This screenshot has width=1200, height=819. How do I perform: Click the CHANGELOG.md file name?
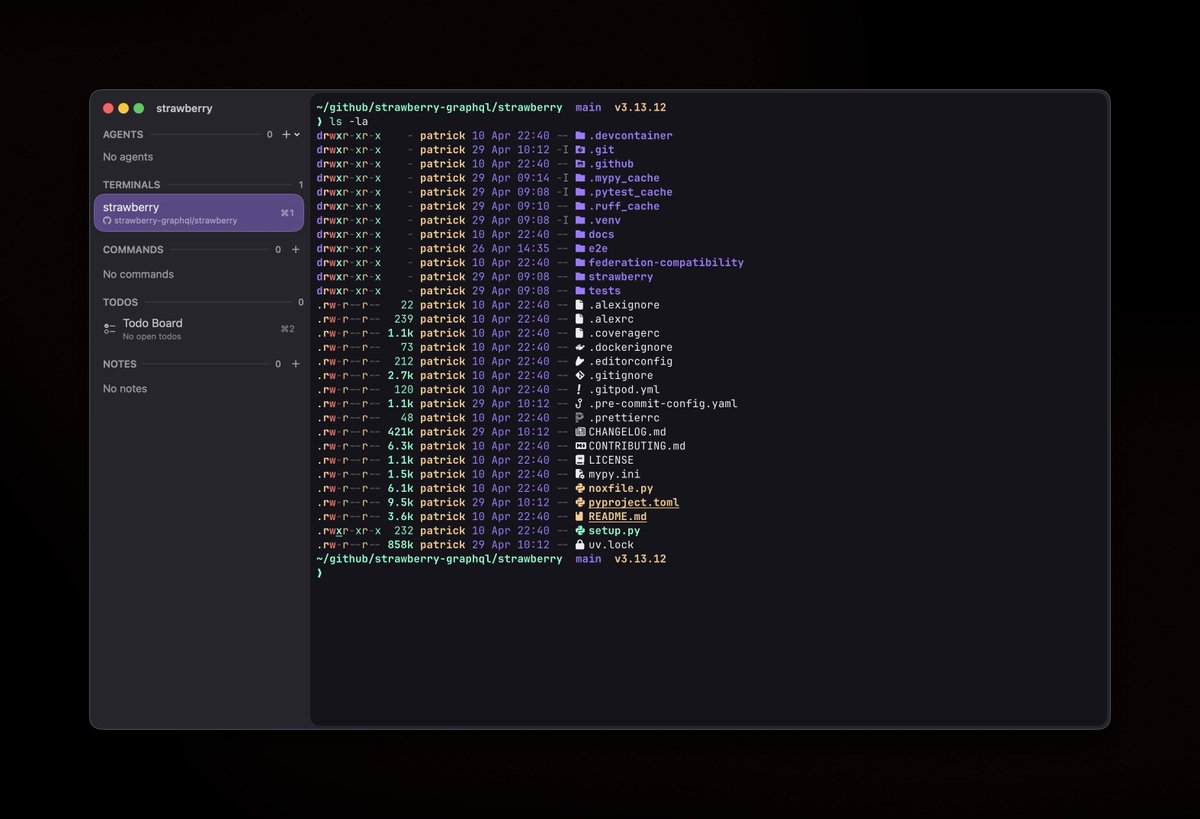pyautogui.click(x=627, y=432)
